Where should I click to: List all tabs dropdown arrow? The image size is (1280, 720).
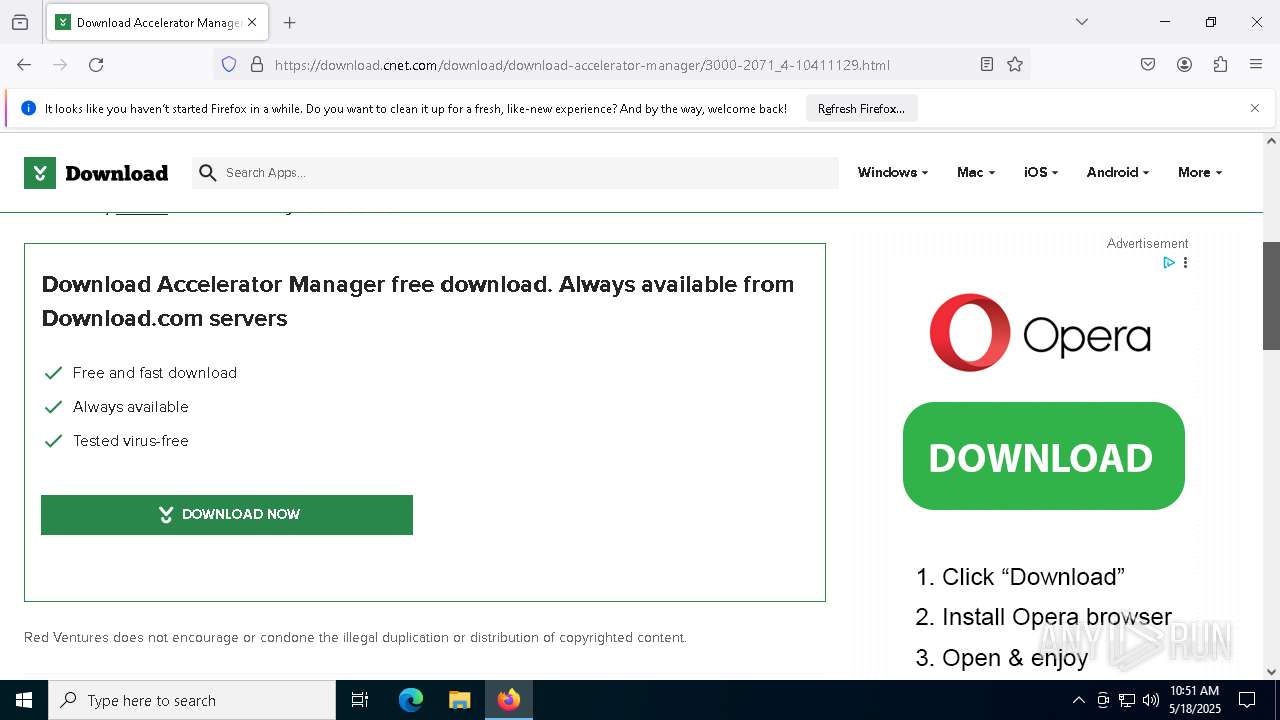1082,22
